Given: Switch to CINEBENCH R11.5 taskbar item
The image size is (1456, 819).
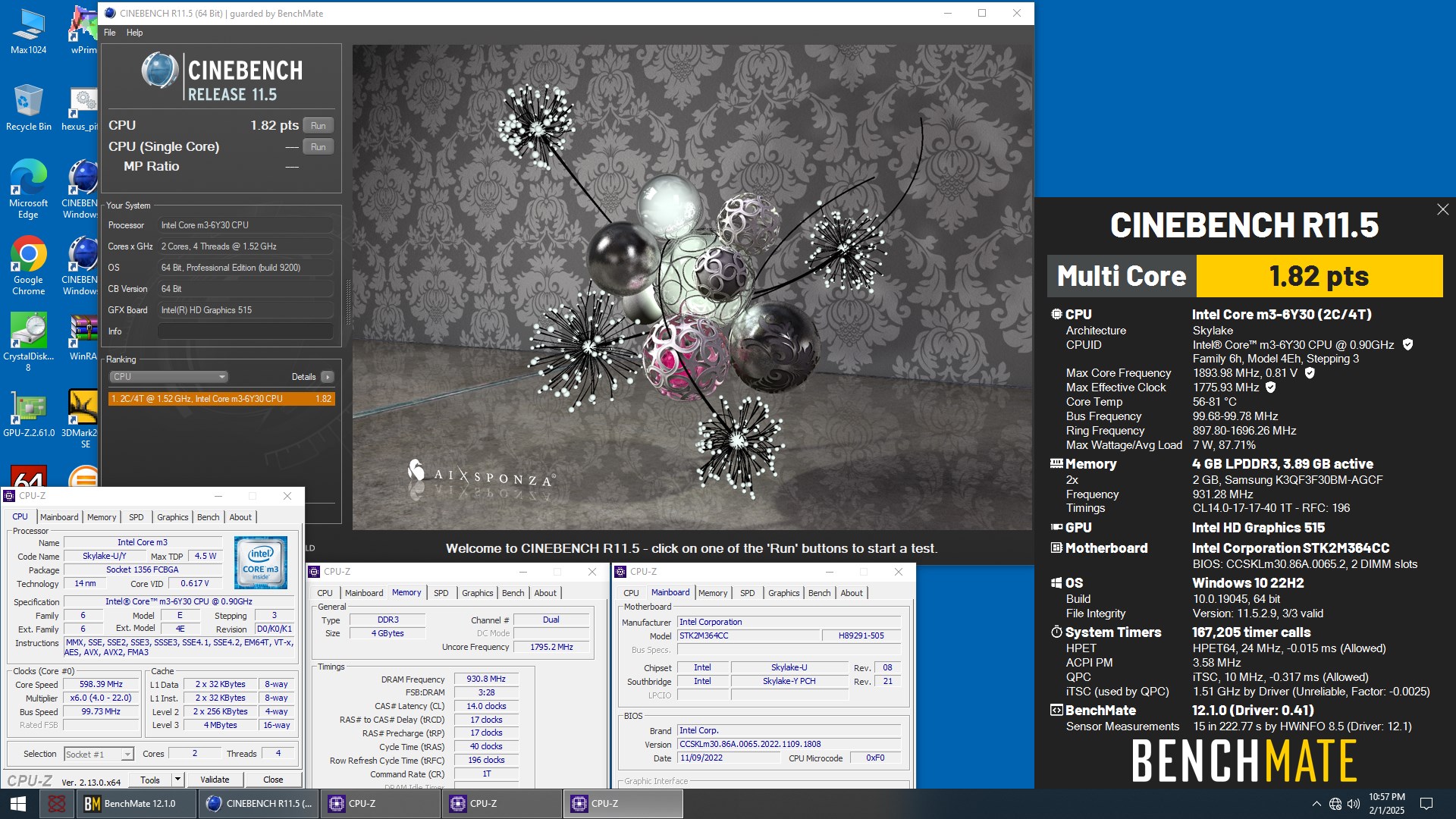Looking at the screenshot, I should coord(259,804).
